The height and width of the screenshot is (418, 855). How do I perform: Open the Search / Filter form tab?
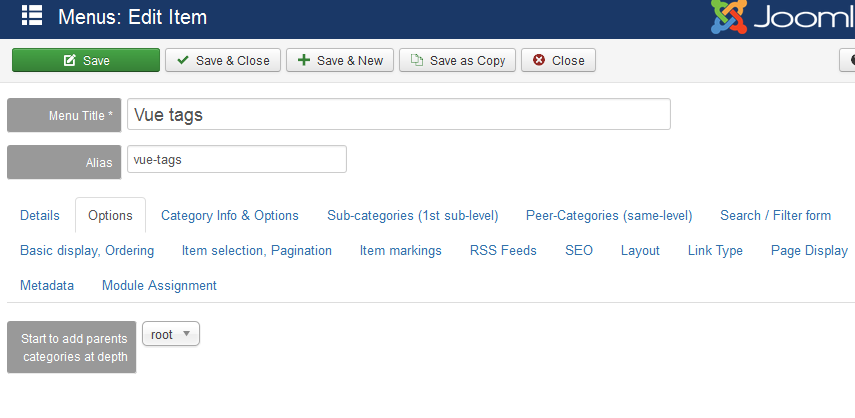point(775,215)
